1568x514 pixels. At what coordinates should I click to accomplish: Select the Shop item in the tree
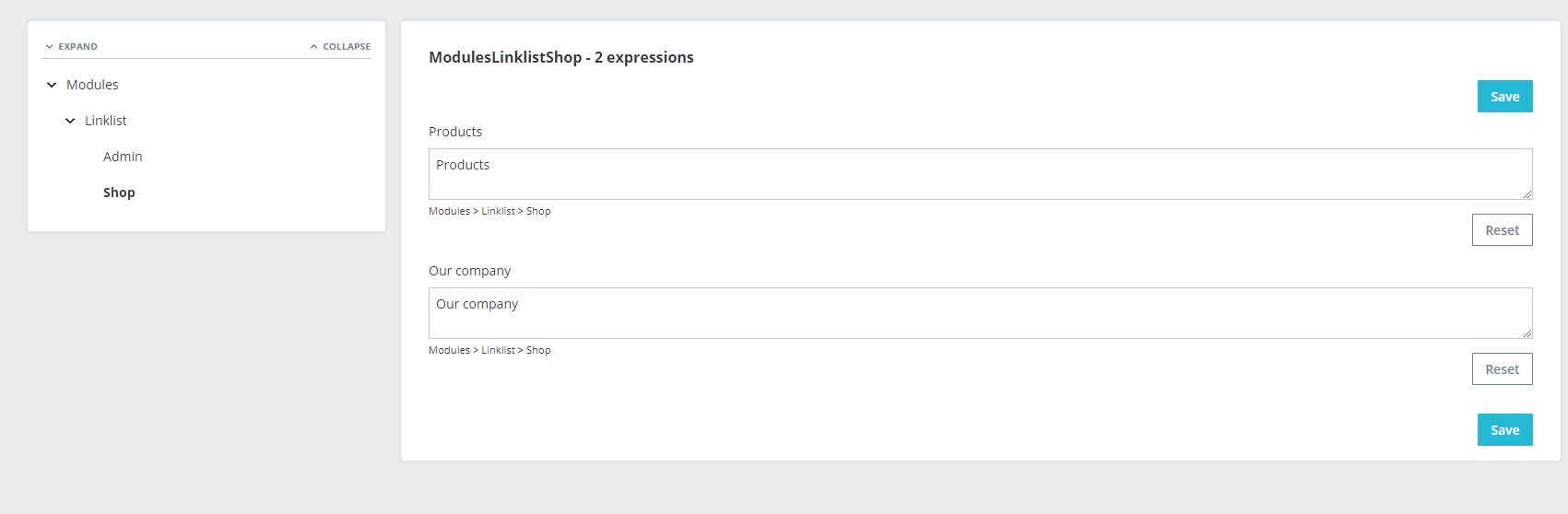119,193
